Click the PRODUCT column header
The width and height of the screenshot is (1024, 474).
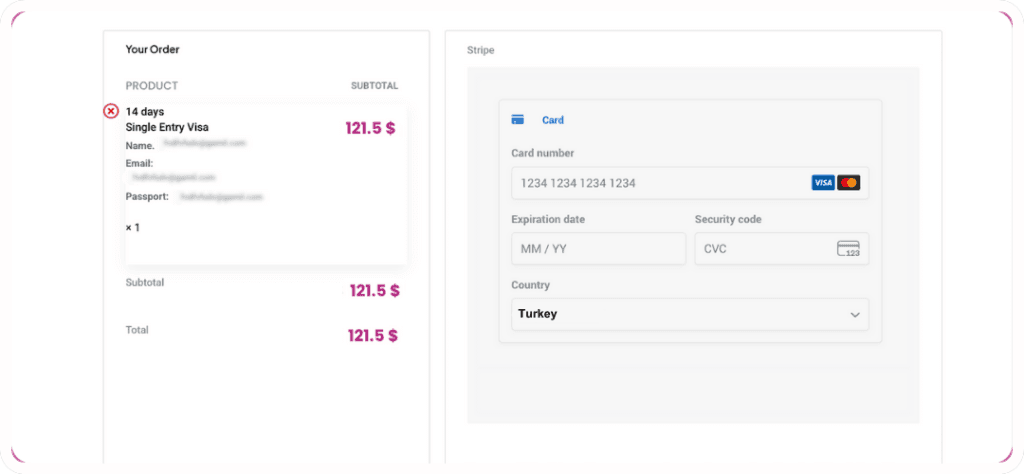[152, 86]
